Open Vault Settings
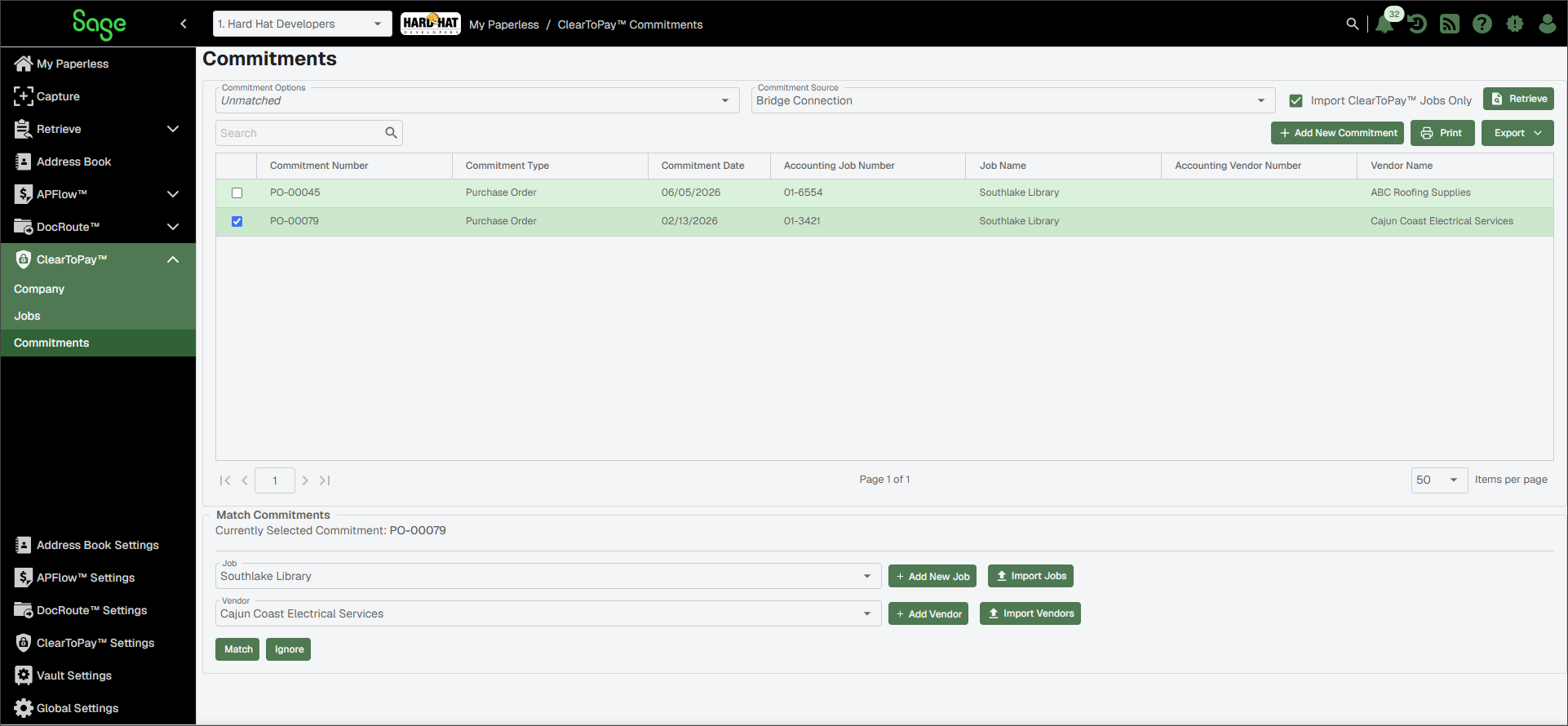The width and height of the screenshot is (1568, 726). coord(98,675)
